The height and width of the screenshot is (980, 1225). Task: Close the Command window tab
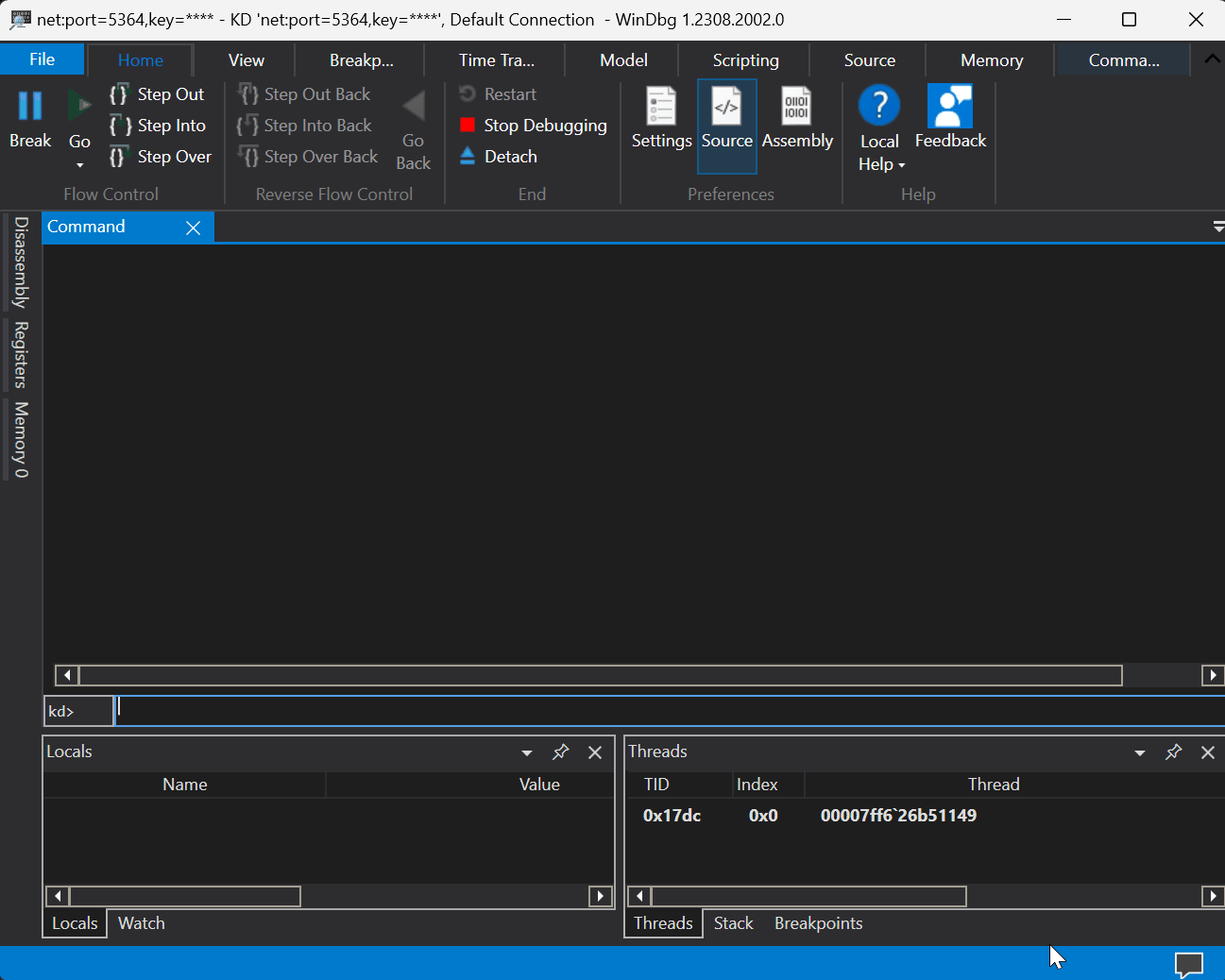click(x=194, y=228)
